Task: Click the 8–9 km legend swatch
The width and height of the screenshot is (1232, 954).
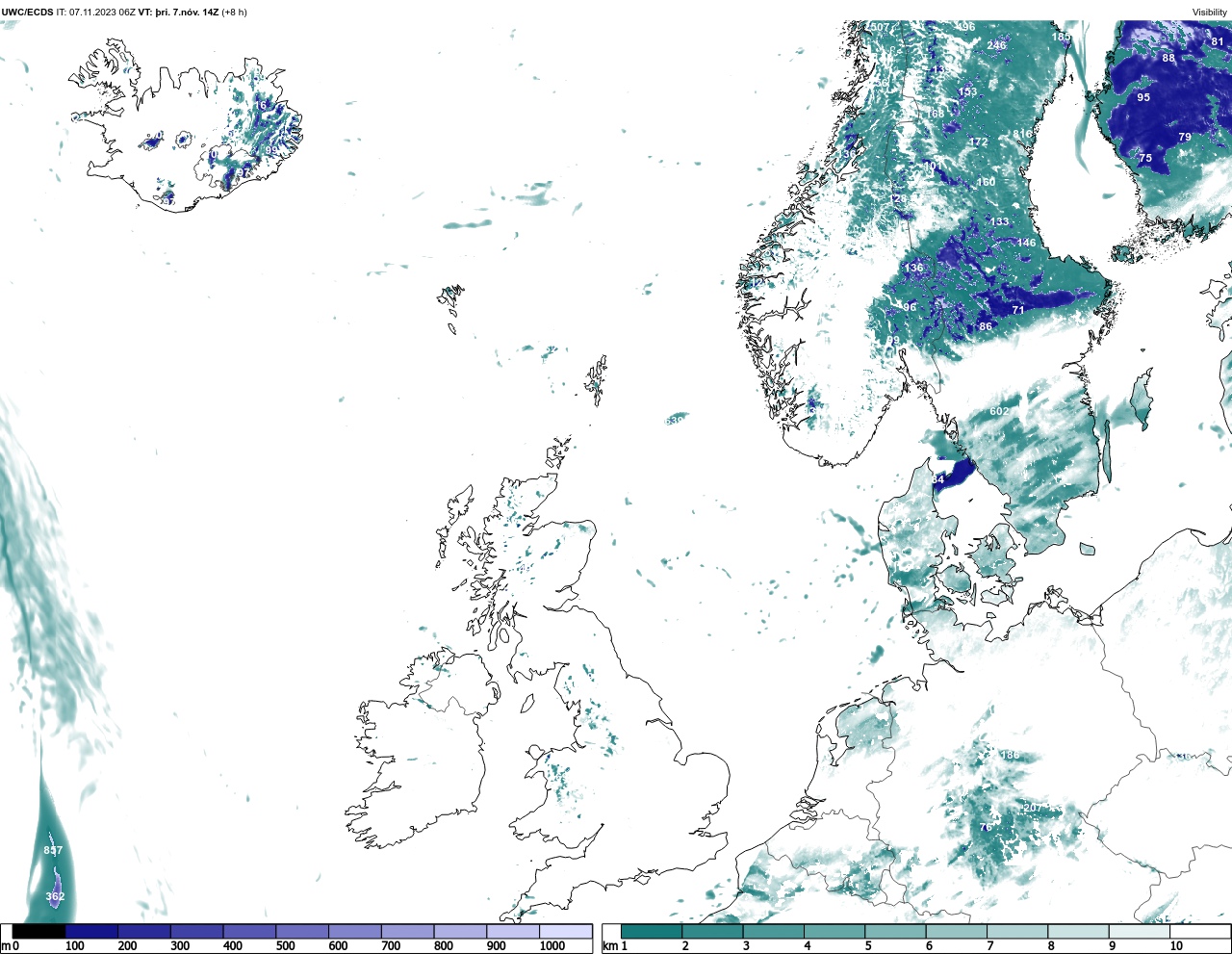Action: pos(1078,931)
